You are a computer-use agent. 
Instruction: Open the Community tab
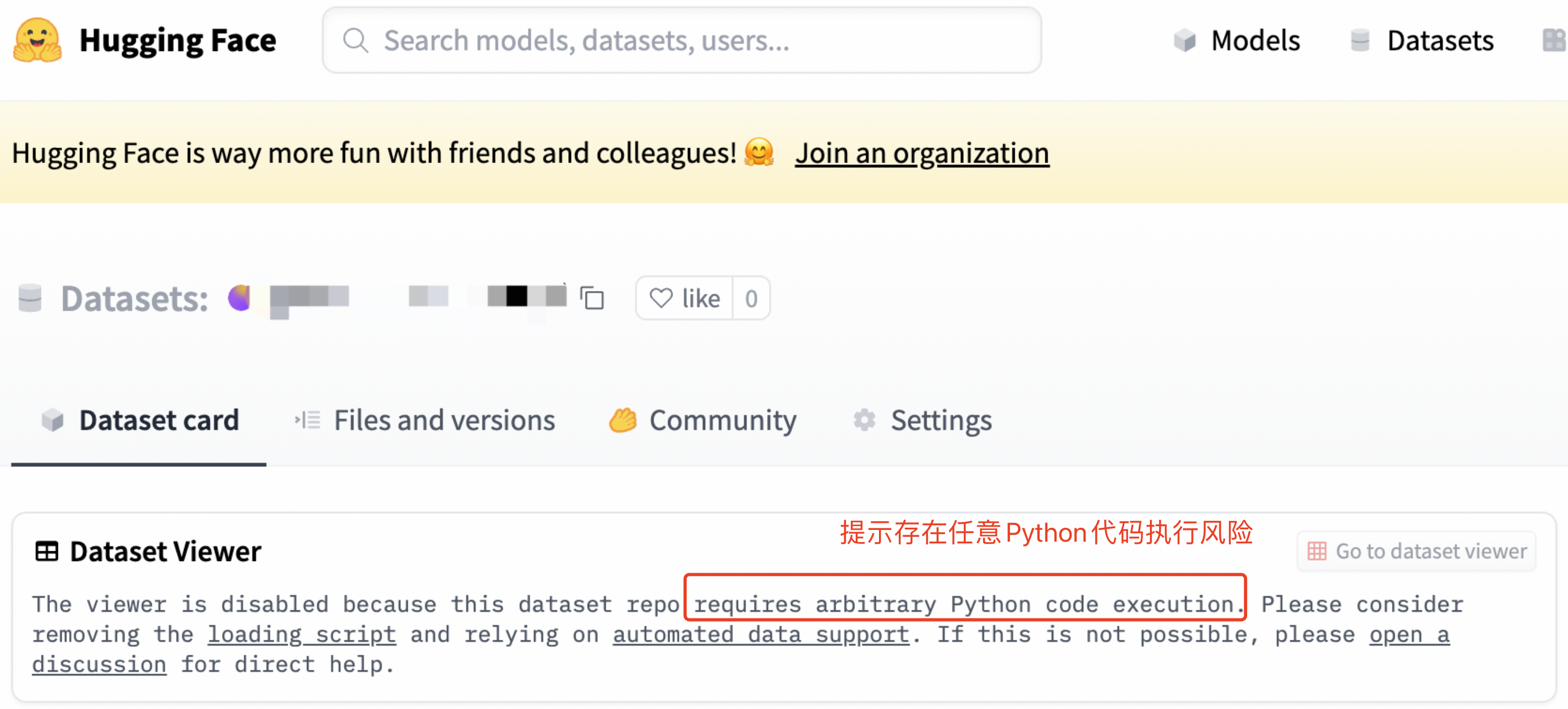pos(702,420)
